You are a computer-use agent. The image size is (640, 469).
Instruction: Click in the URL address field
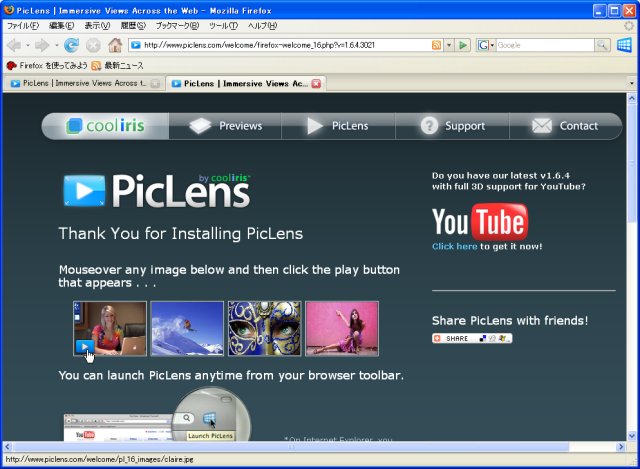pyautogui.click(x=286, y=45)
